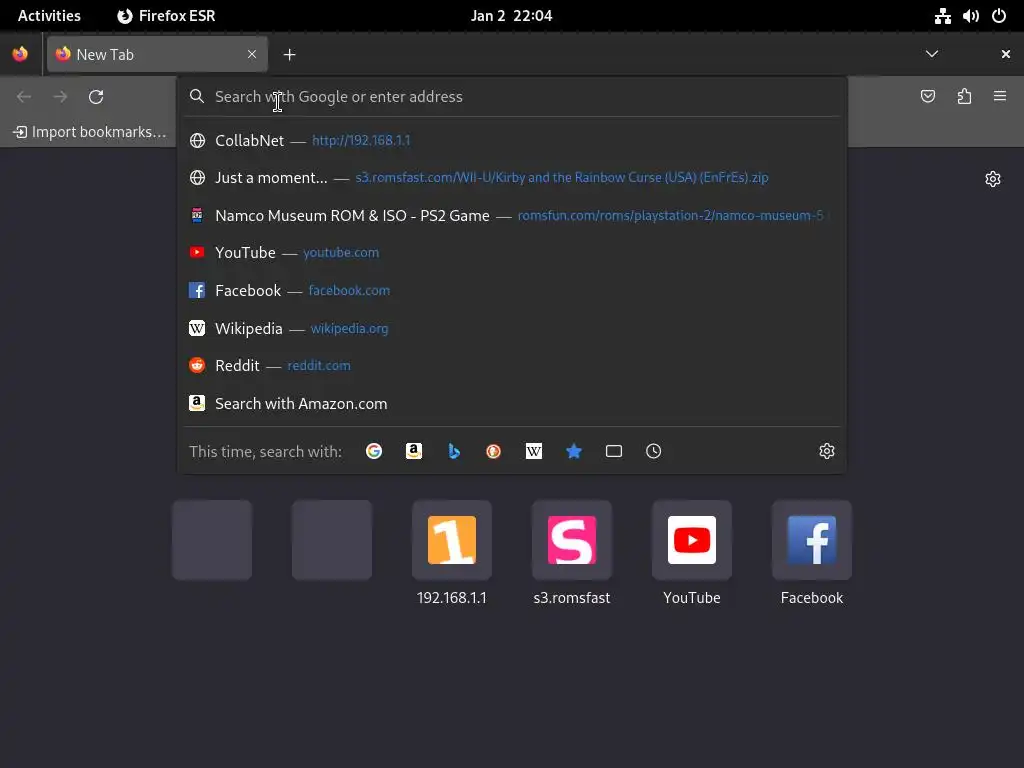Open the Extensions puzzle icon
The image size is (1024, 768).
(x=964, y=97)
